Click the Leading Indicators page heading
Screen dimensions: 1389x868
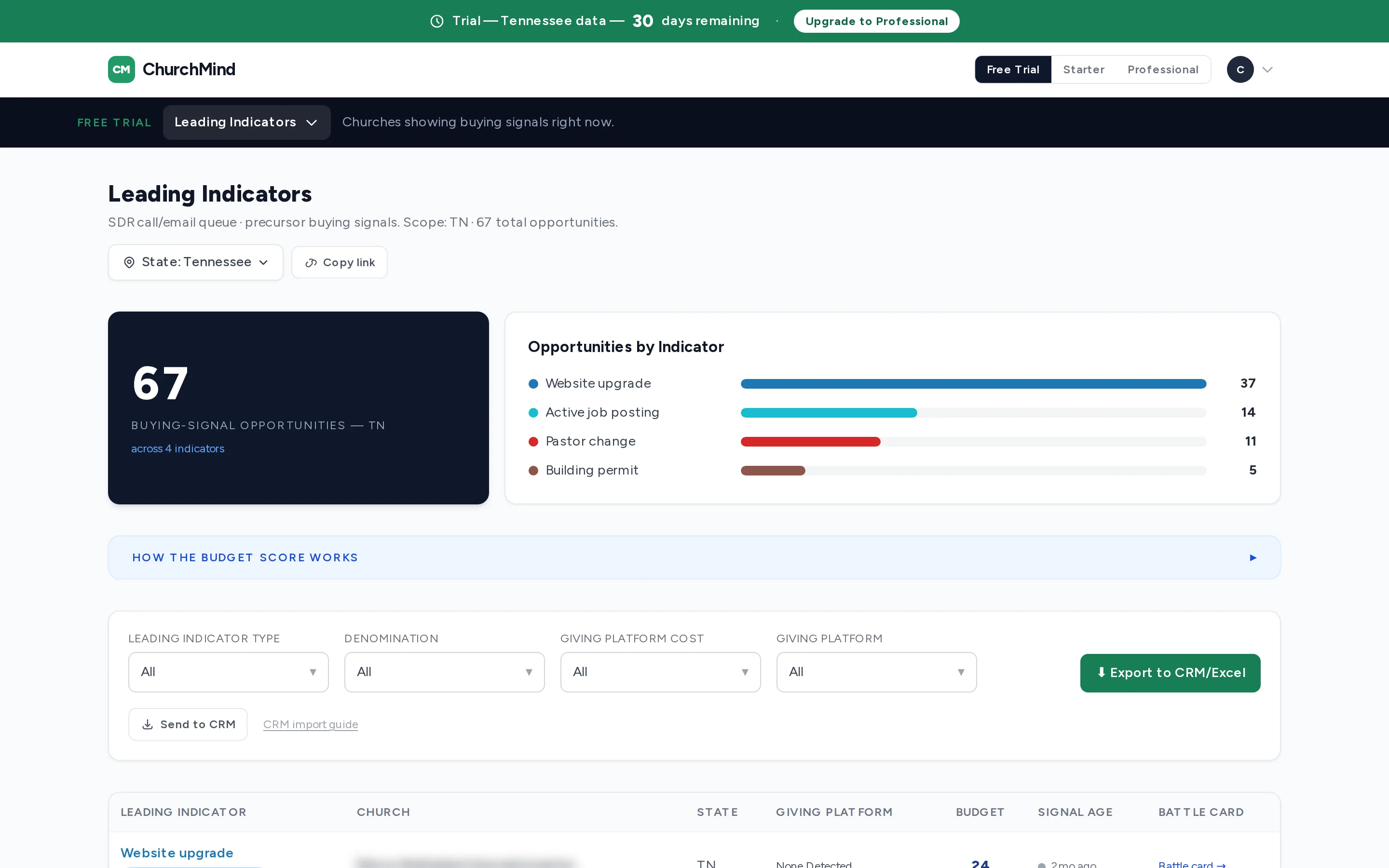tap(209, 194)
